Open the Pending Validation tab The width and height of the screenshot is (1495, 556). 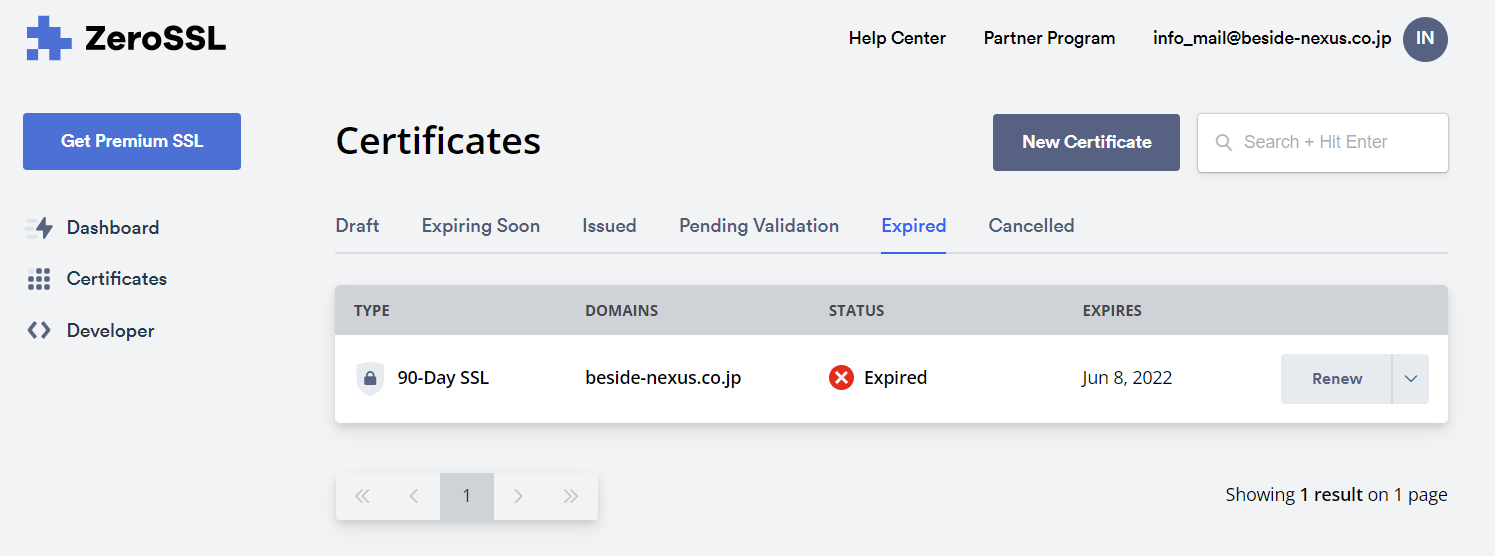758,226
